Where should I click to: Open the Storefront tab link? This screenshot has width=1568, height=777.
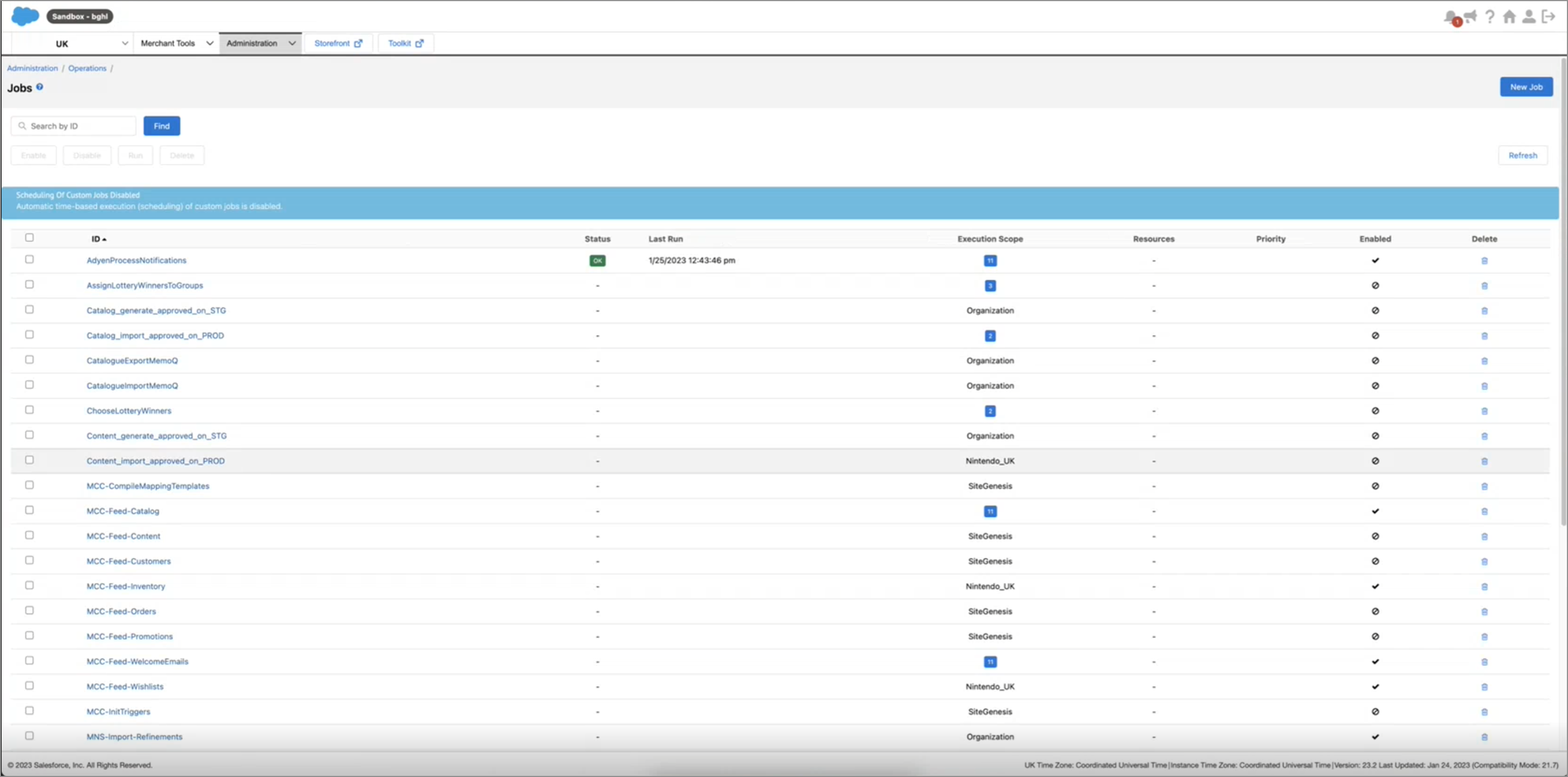(x=338, y=43)
